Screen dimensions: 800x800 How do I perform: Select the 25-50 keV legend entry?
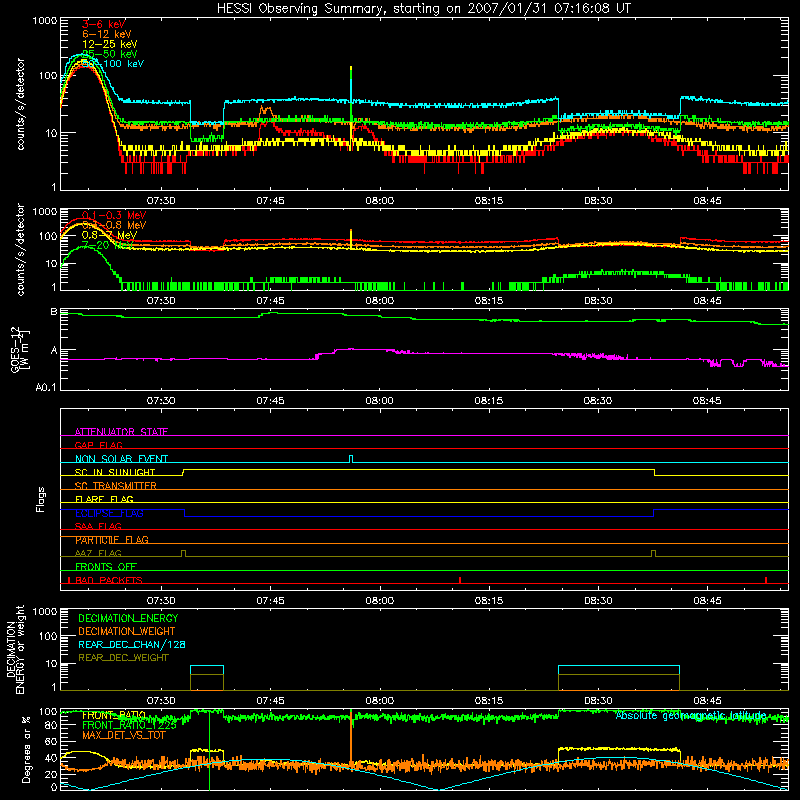110,54
